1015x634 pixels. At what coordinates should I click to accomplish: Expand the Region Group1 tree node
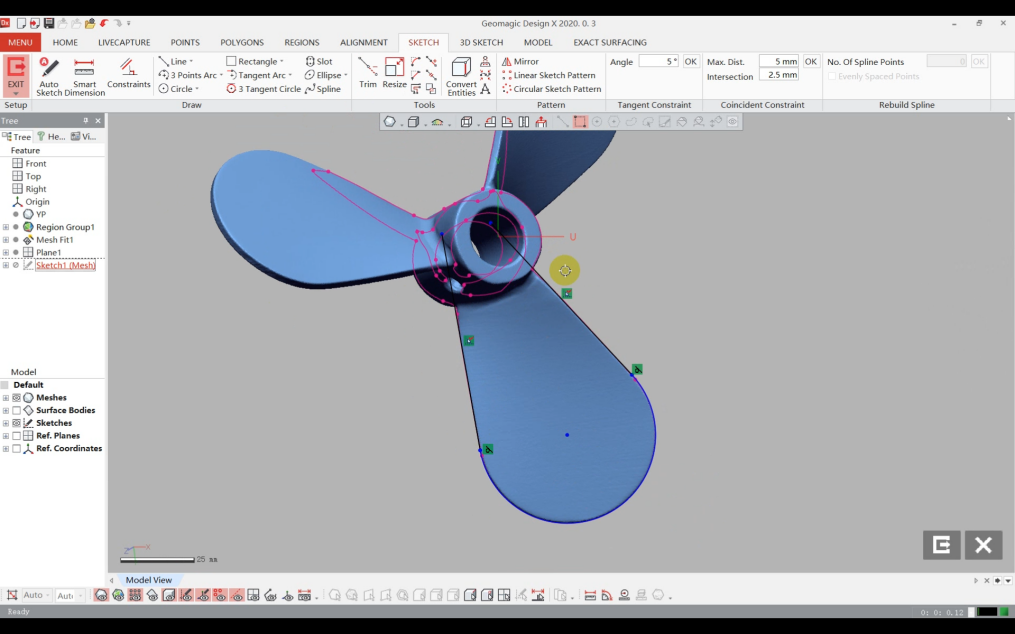(7, 227)
